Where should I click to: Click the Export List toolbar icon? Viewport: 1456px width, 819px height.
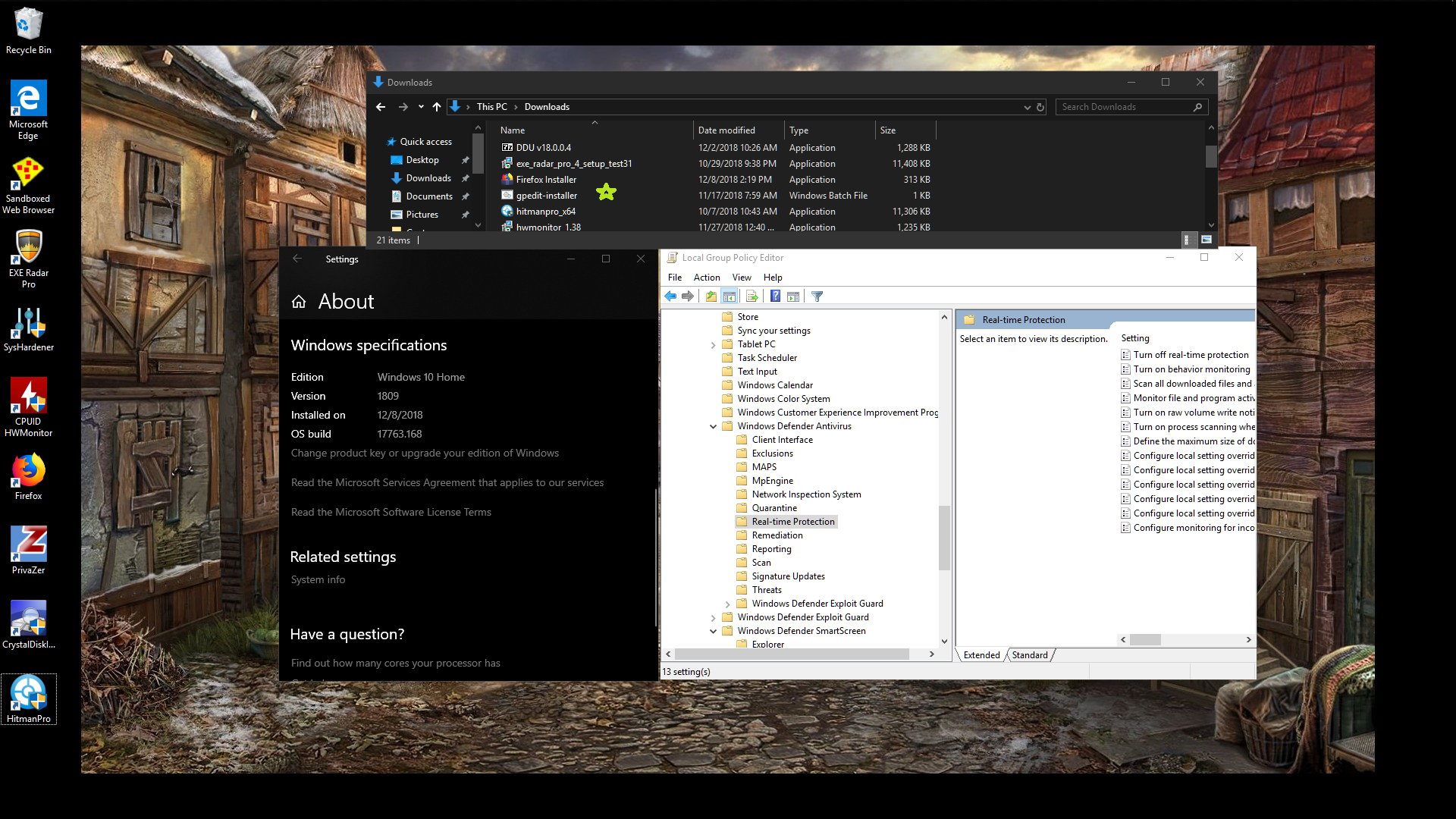coord(752,297)
